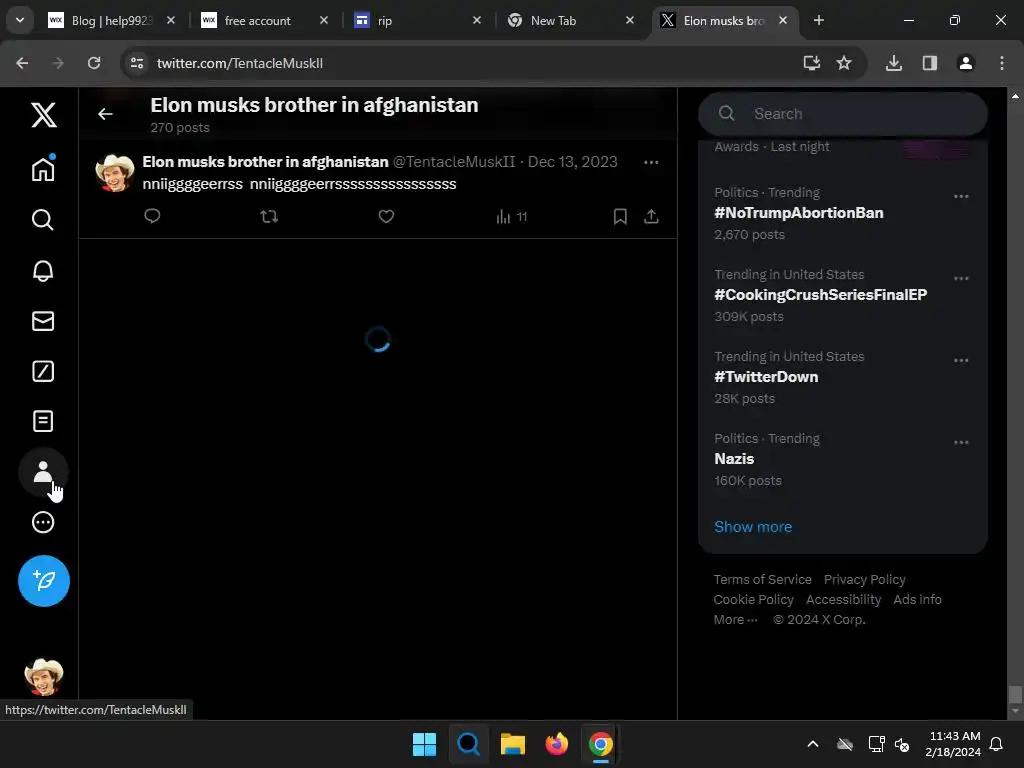Focus the X Search field
The width and height of the screenshot is (1024, 768).
pos(842,114)
